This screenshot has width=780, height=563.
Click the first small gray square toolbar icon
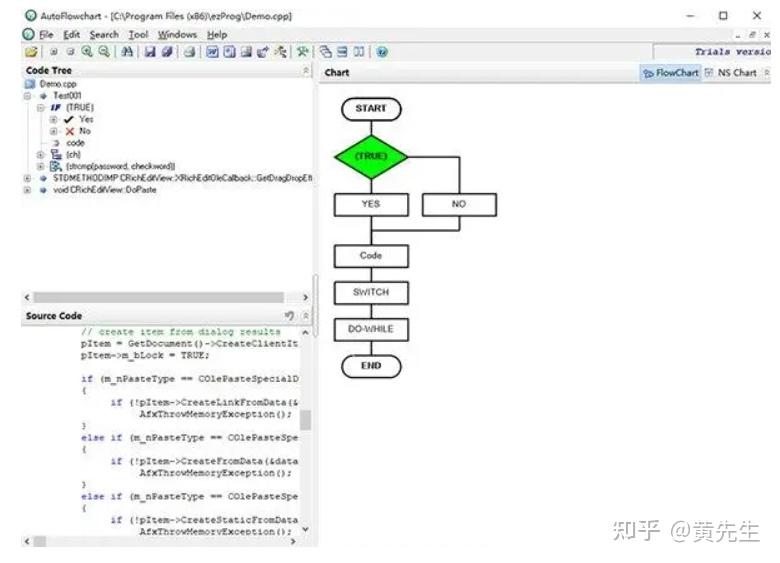coord(54,52)
